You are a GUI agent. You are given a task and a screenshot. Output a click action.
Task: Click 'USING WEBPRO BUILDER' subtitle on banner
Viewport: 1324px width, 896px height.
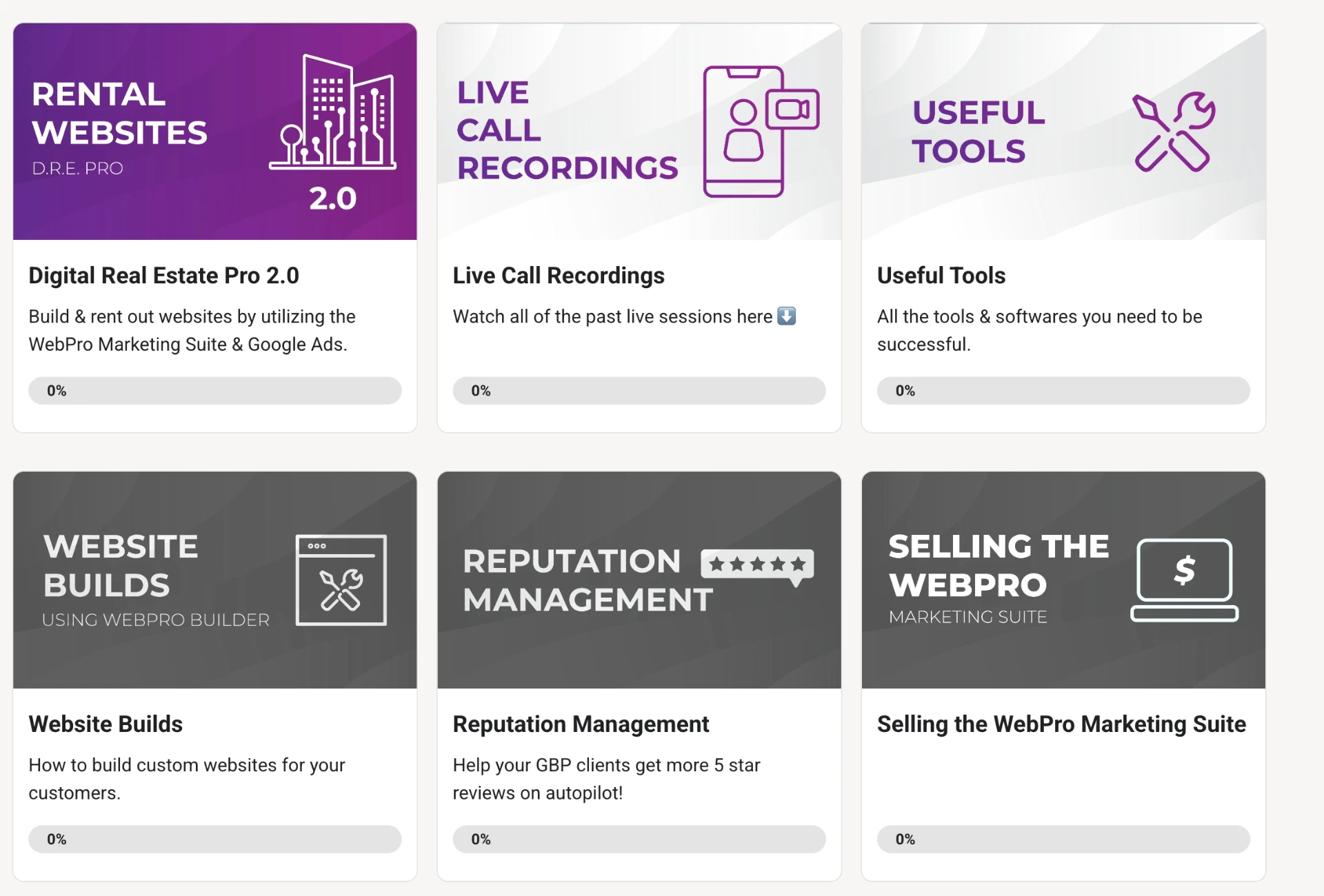click(156, 620)
